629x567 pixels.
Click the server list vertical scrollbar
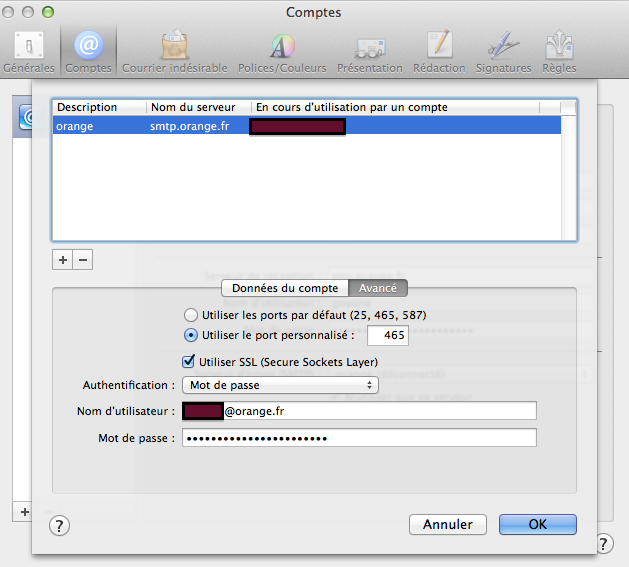tap(568, 177)
